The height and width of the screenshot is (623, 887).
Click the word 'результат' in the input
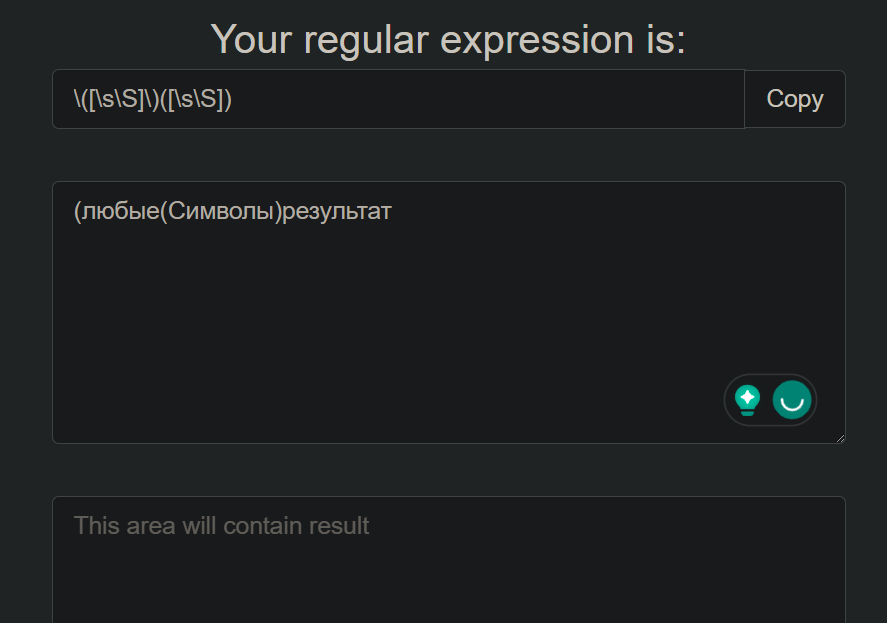(x=350, y=211)
